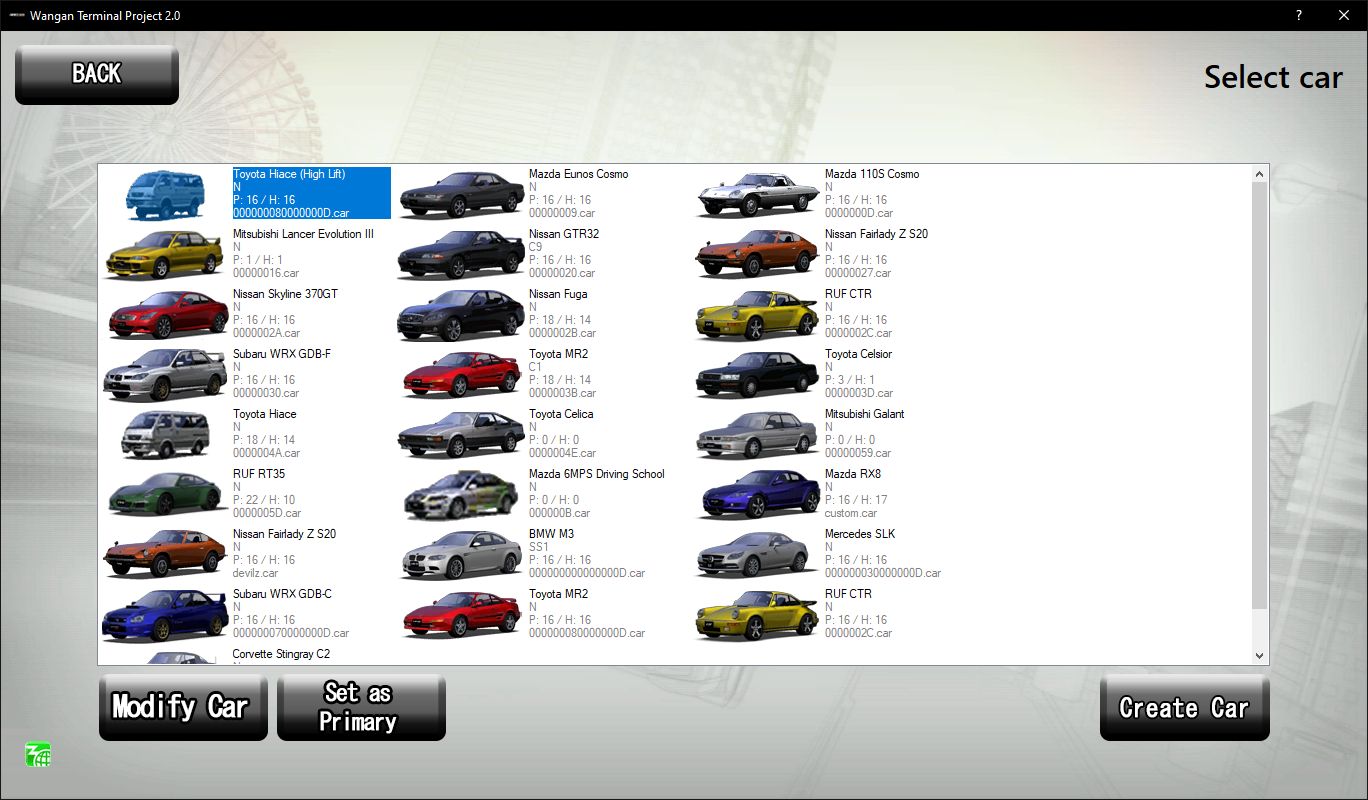The height and width of the screenshot is (800, 1368).
Task: Click the Mazda 6MPS Driving School car image
Action: click(461, 494)
